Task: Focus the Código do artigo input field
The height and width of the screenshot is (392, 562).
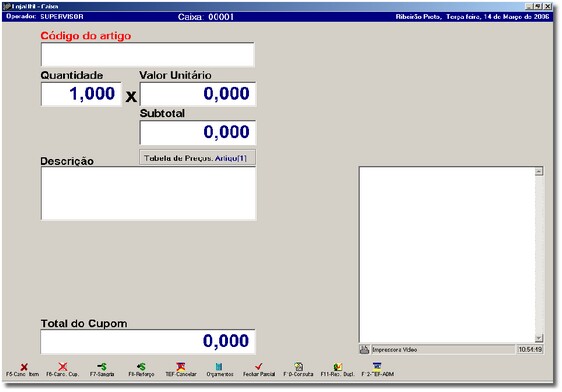Action: coord(148,54)
